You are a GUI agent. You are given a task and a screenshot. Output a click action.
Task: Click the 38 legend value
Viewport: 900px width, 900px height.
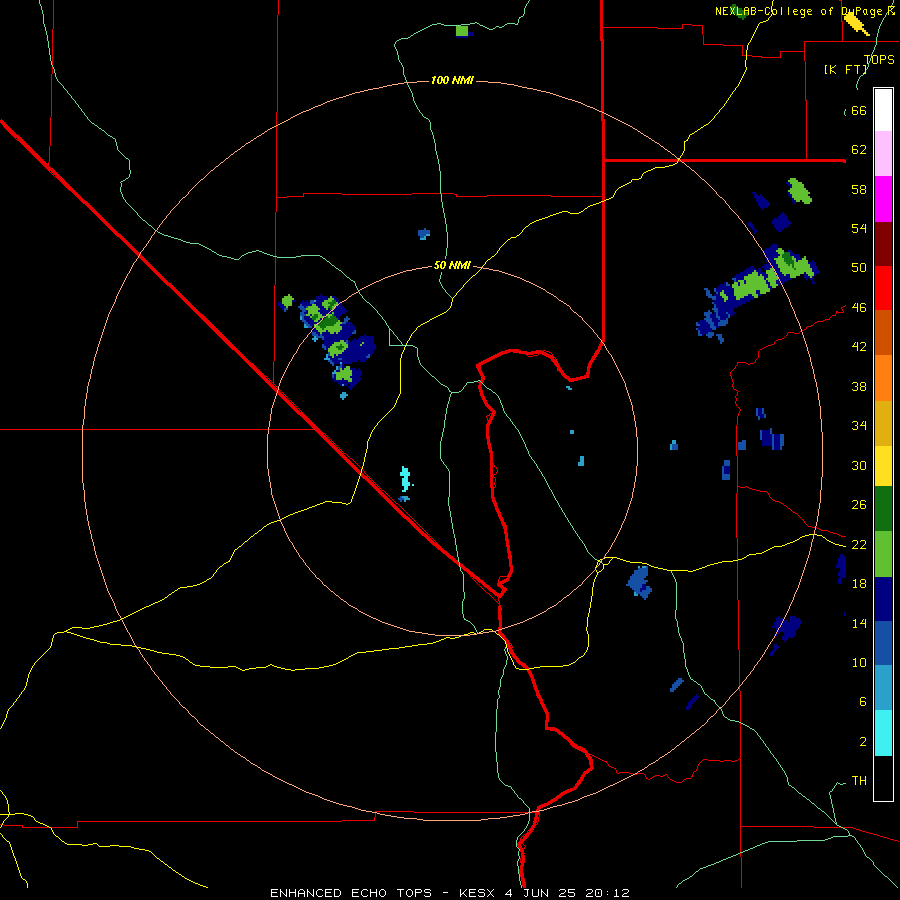tap(859, 386)
